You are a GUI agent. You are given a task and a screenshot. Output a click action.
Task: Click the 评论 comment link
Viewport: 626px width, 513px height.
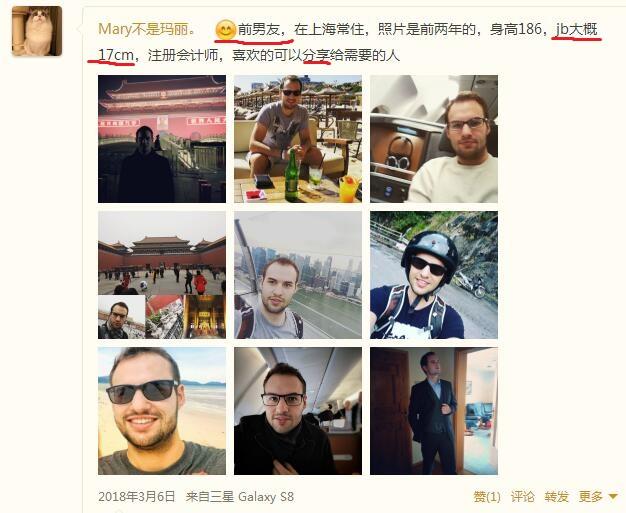522,497
